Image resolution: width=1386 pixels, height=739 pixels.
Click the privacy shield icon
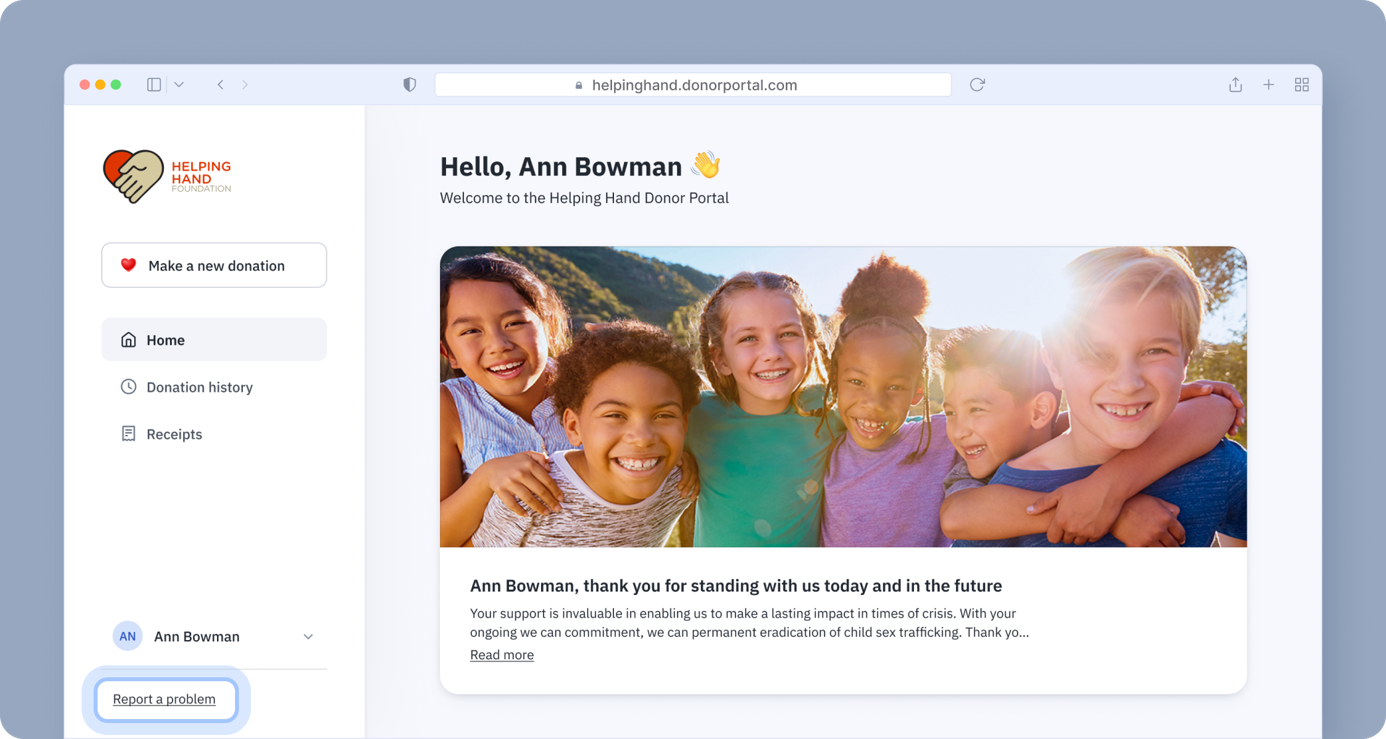[409, 85]
